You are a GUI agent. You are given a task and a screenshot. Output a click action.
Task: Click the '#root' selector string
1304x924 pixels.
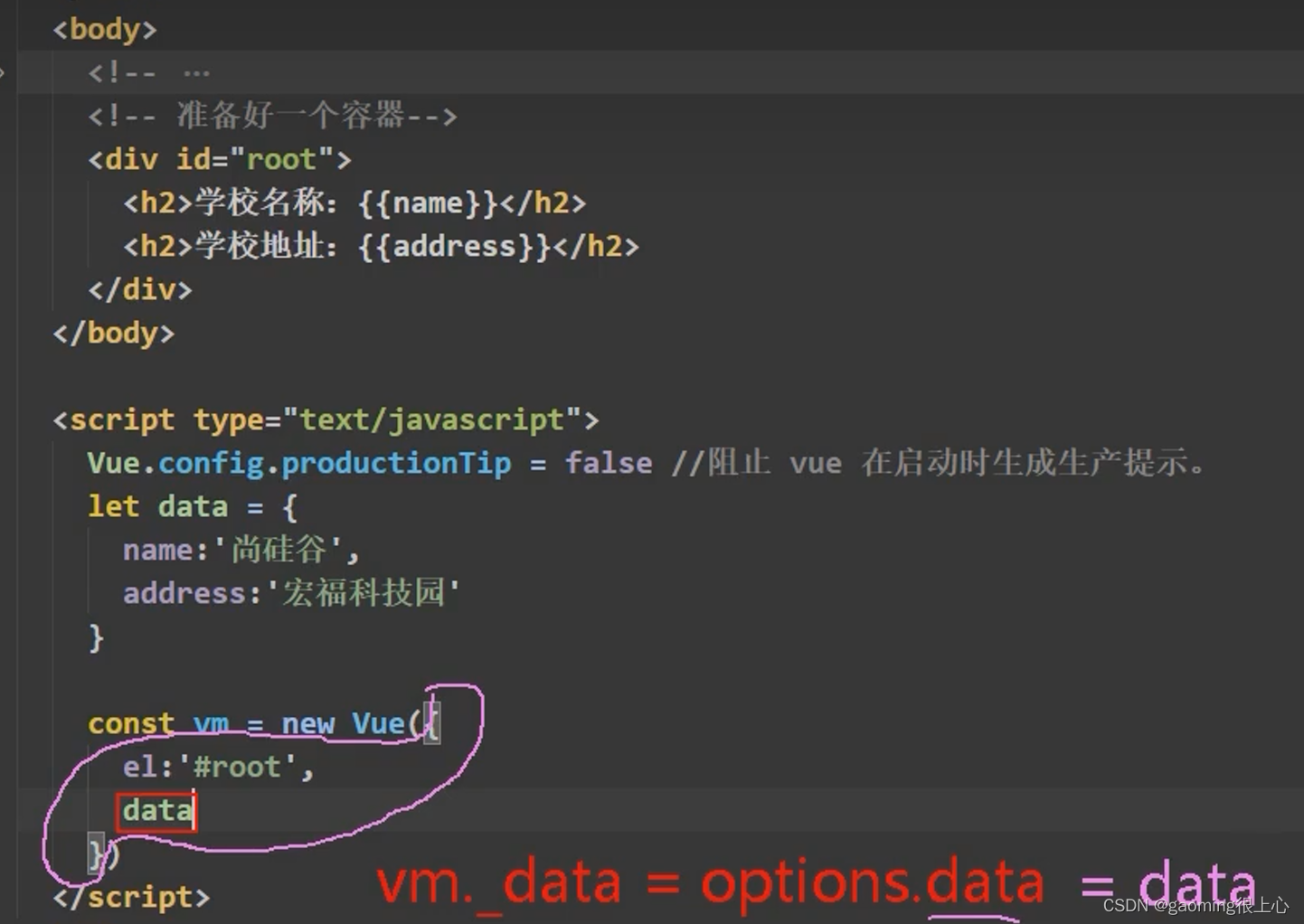coord(237,768)
